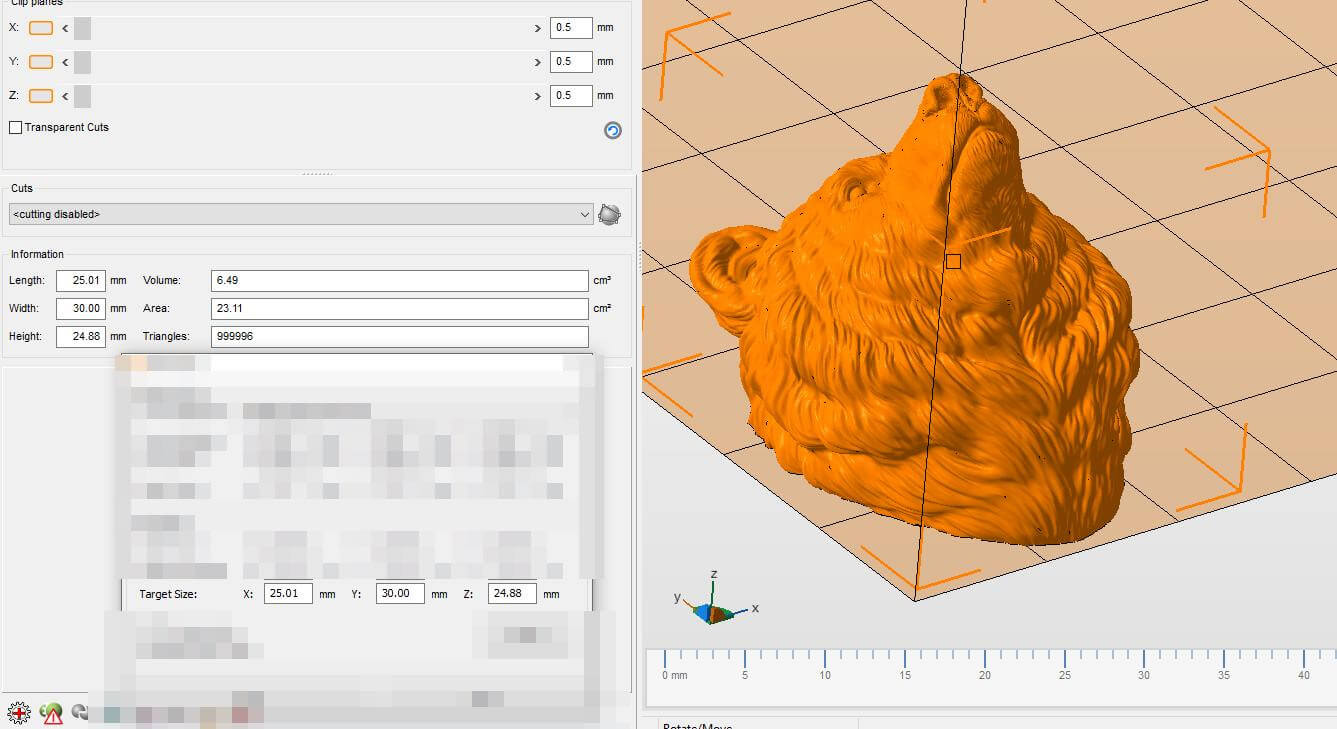Reset clip planes with blue circular arrow

(x=613, y=131)
